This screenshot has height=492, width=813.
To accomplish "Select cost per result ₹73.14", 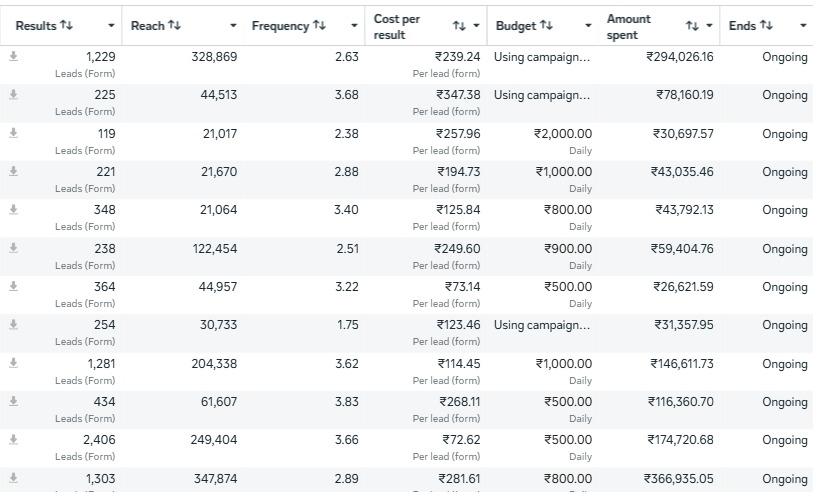I will coord(462,287).
